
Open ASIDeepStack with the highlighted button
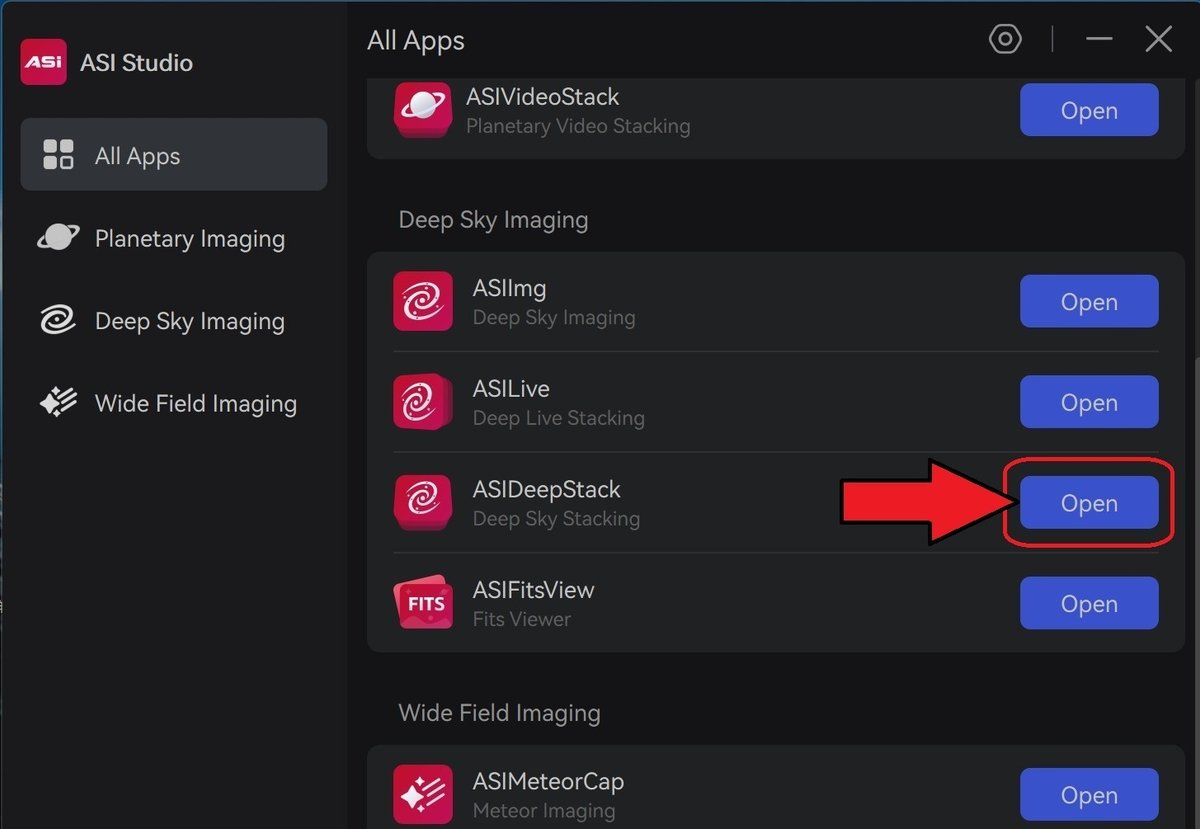point(1088,503)
